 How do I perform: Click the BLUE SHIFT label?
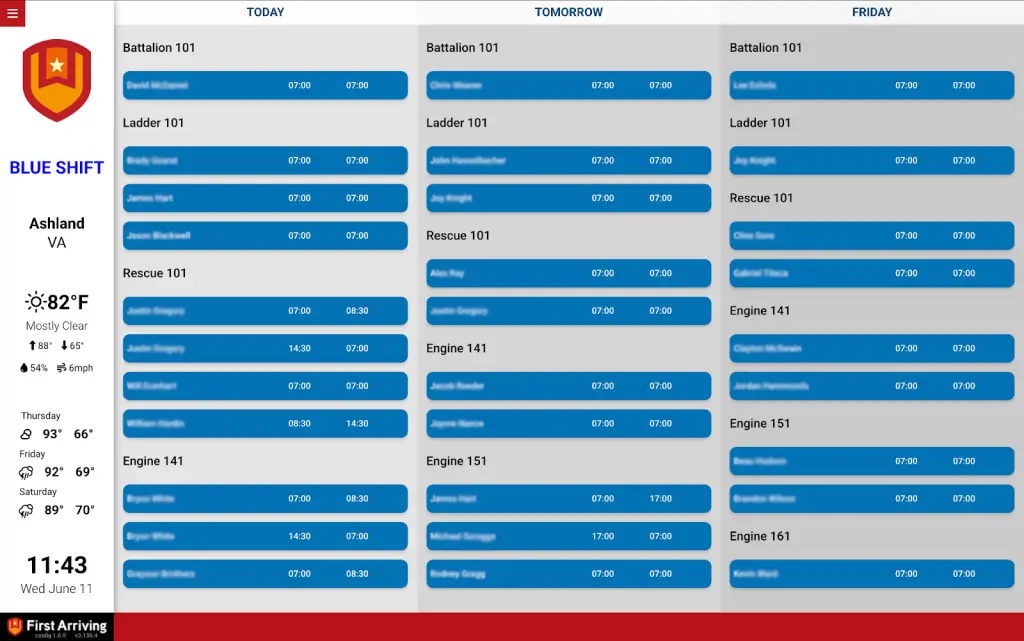pyautogui.click(x=57, y=168)
